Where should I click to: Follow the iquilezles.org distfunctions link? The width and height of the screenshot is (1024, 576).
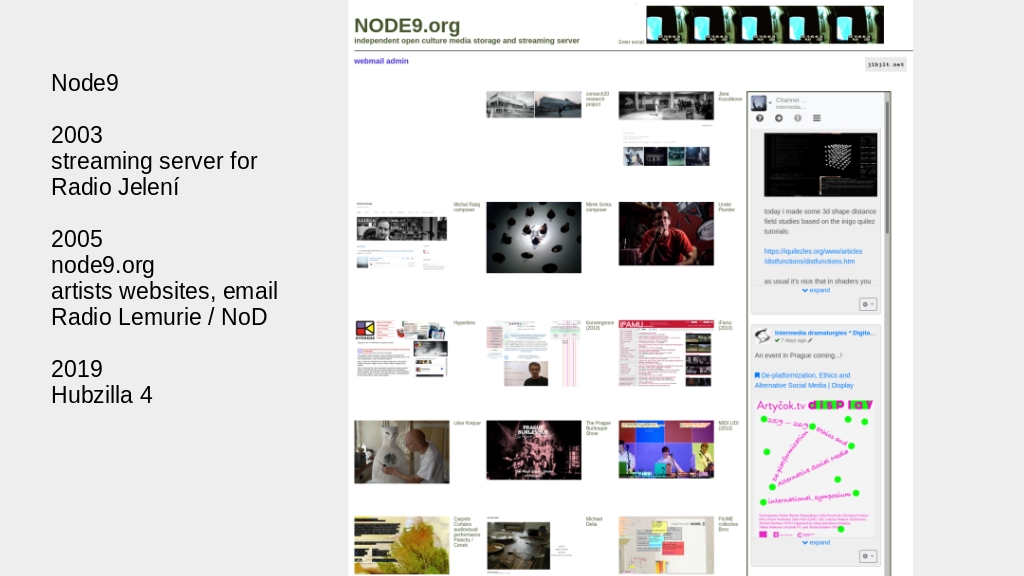[813, 256]
